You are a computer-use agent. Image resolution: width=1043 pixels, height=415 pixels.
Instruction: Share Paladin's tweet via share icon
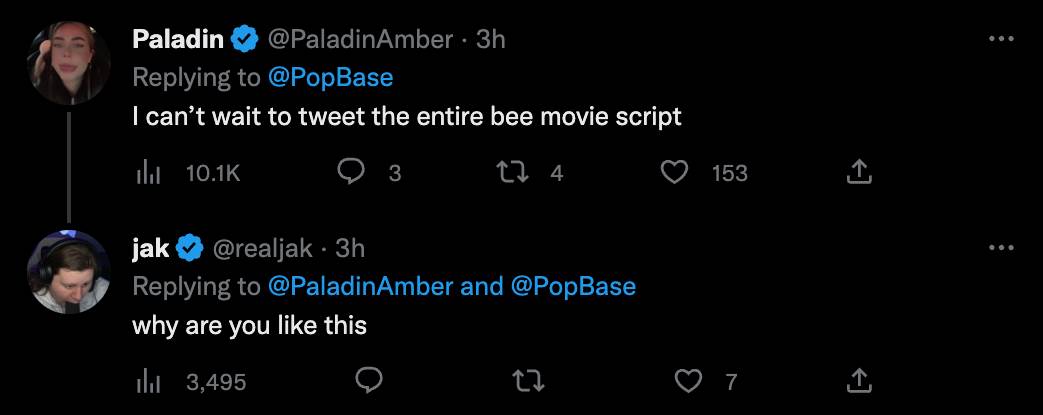click(859, 173)
